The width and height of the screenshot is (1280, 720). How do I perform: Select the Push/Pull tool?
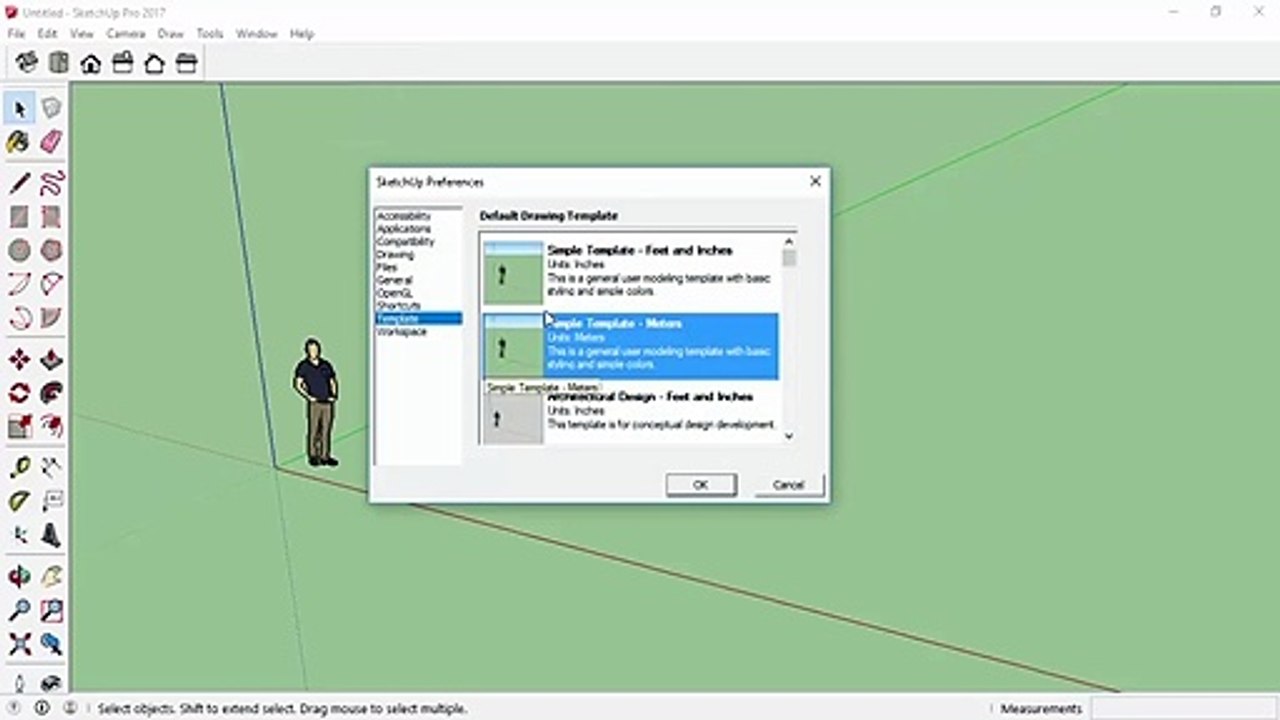point(51,360)
